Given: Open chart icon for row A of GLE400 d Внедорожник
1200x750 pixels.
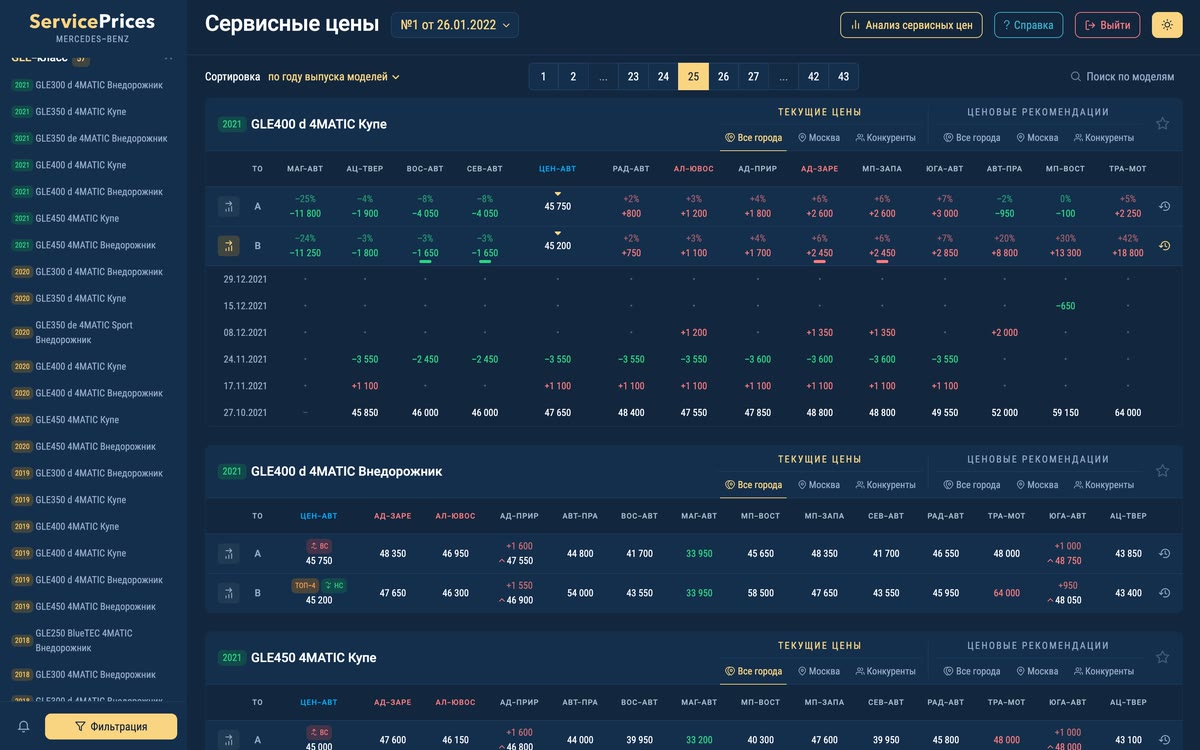Looking at the screenshot, I should pos(229,553).
